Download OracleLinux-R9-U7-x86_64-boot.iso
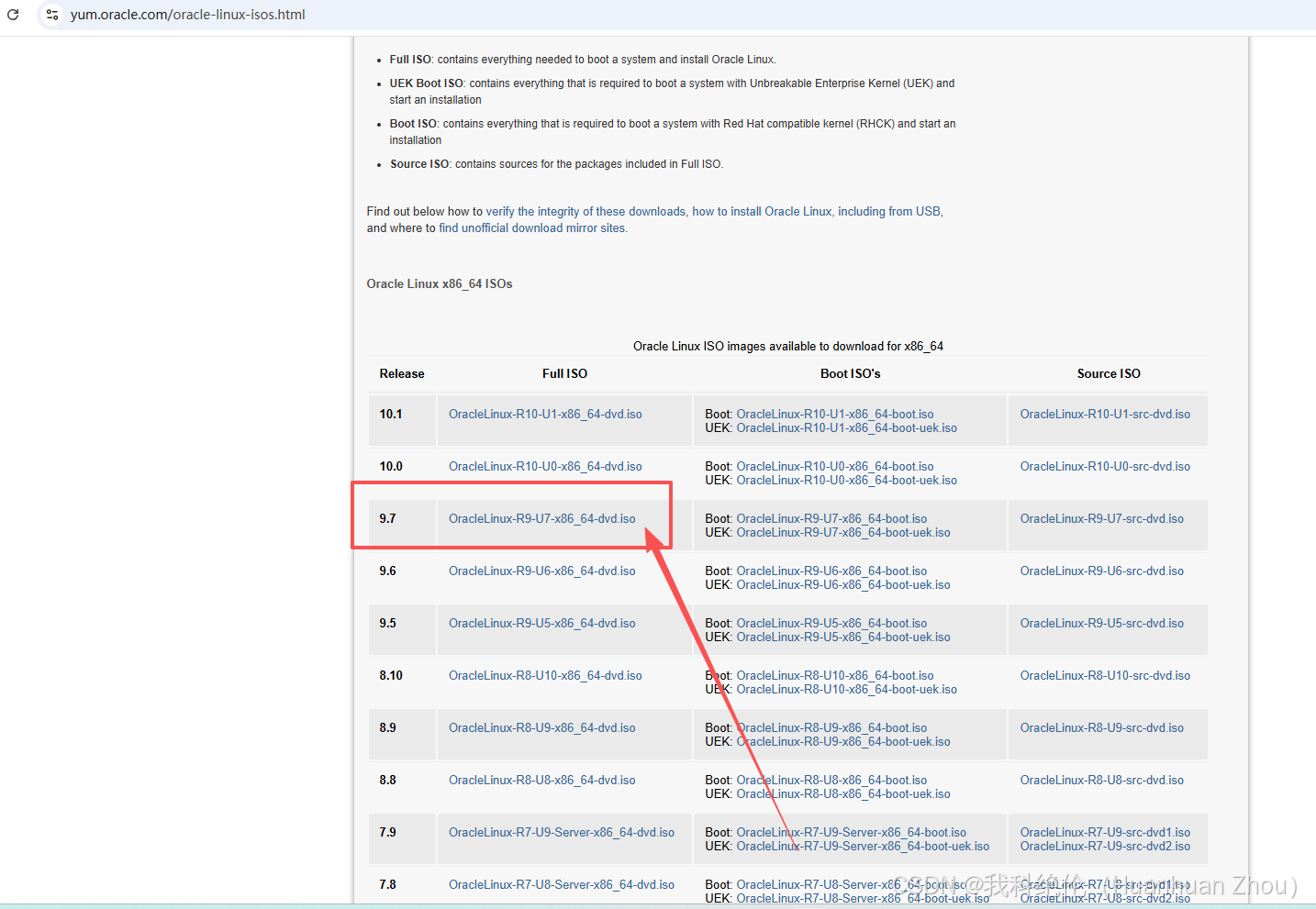Viewport: 1316px width, 909px height. coord(831,519)
